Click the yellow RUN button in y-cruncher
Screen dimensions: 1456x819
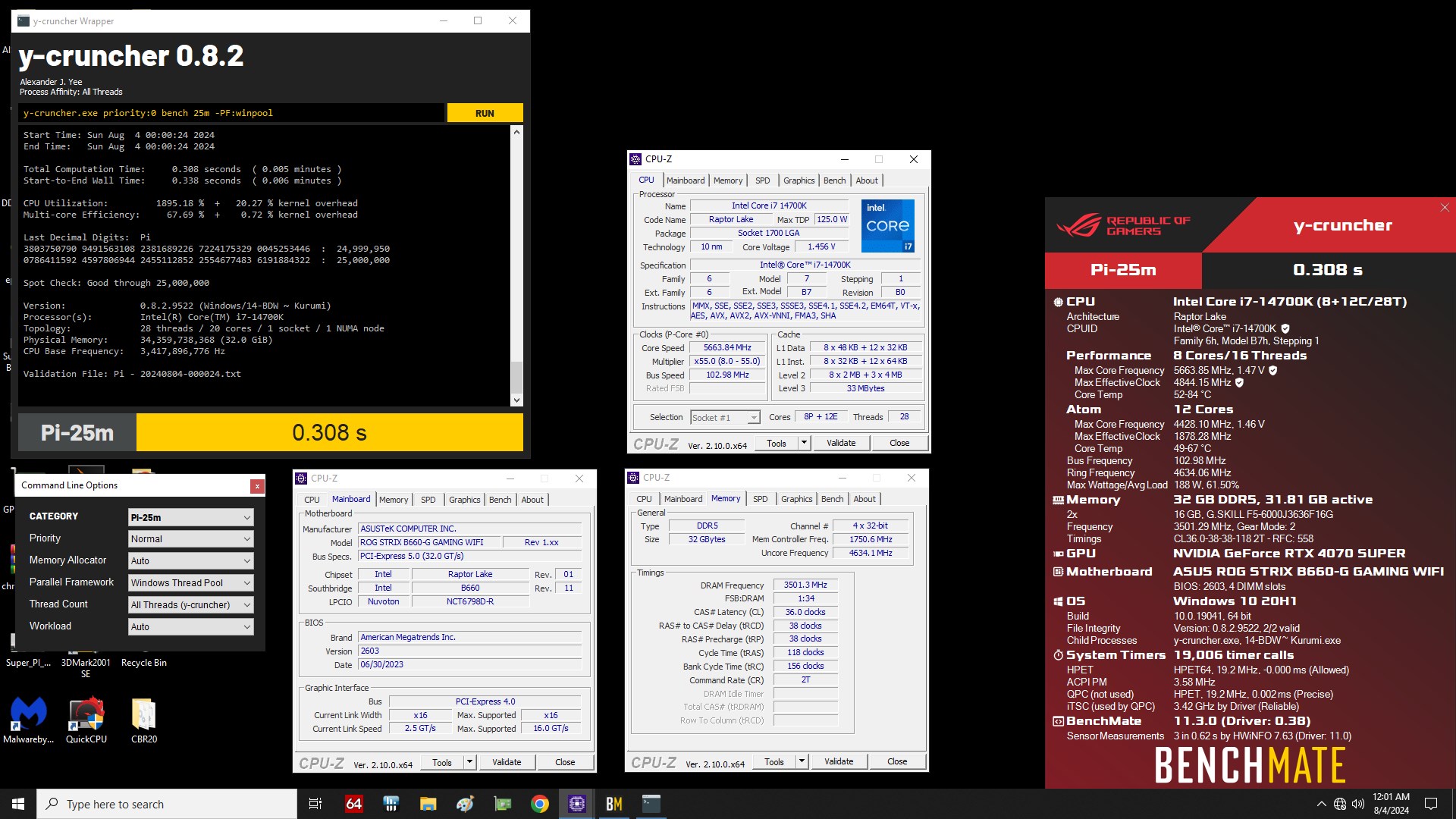coord(485,113)
